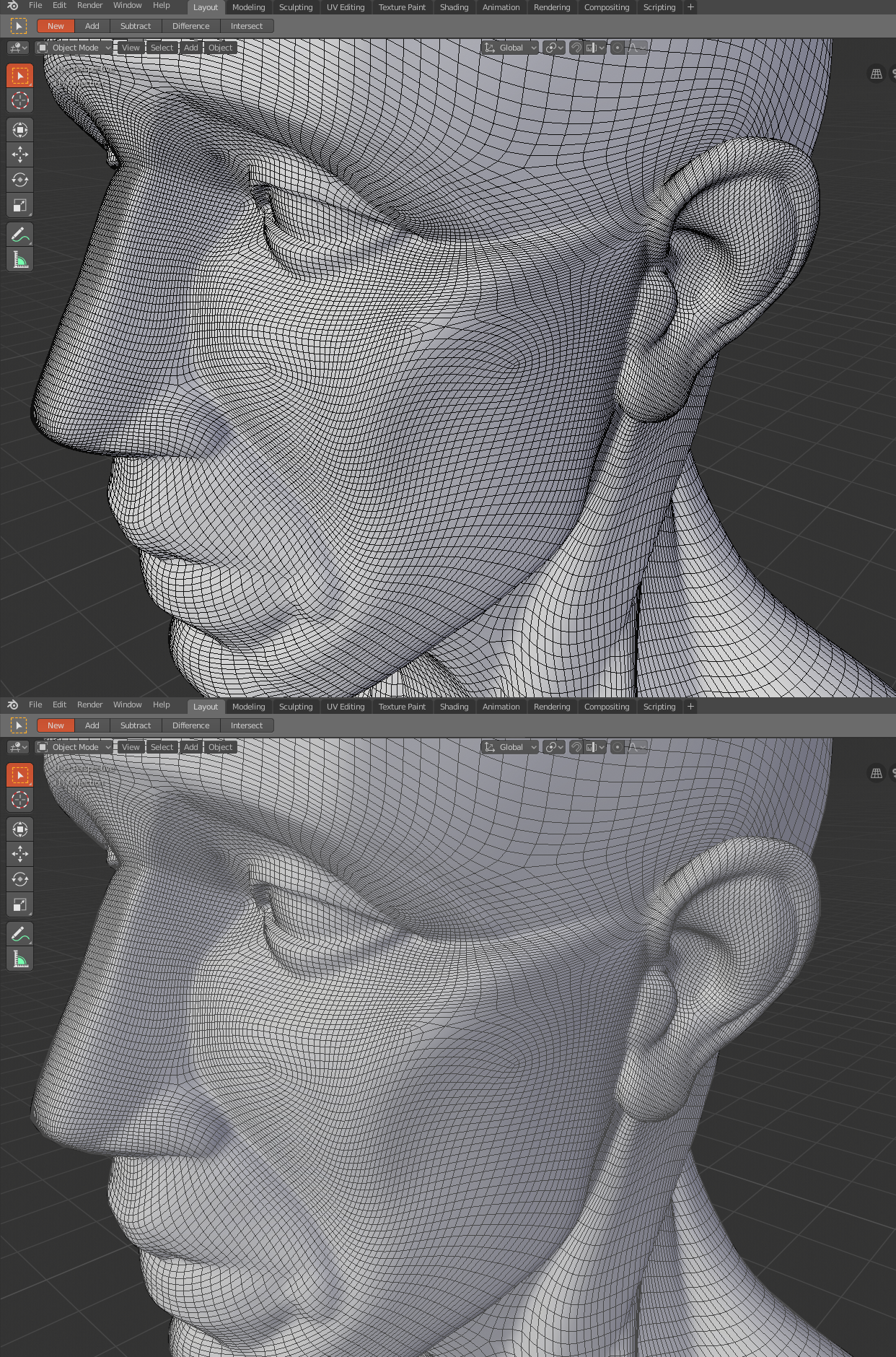Screen dimensions: 896x1357
Task: Toggle snapping magnet in lower window header
Action: click(x=576, y=747)
